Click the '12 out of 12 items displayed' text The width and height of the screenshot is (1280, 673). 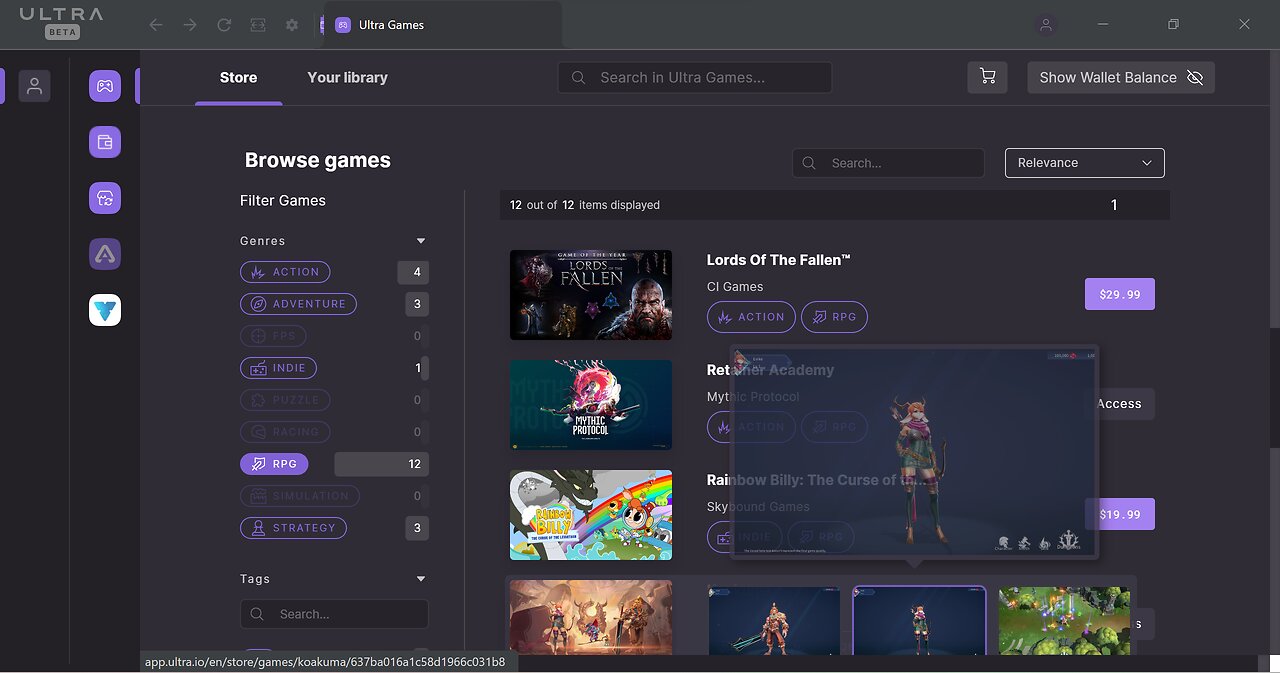pos(585,205)
